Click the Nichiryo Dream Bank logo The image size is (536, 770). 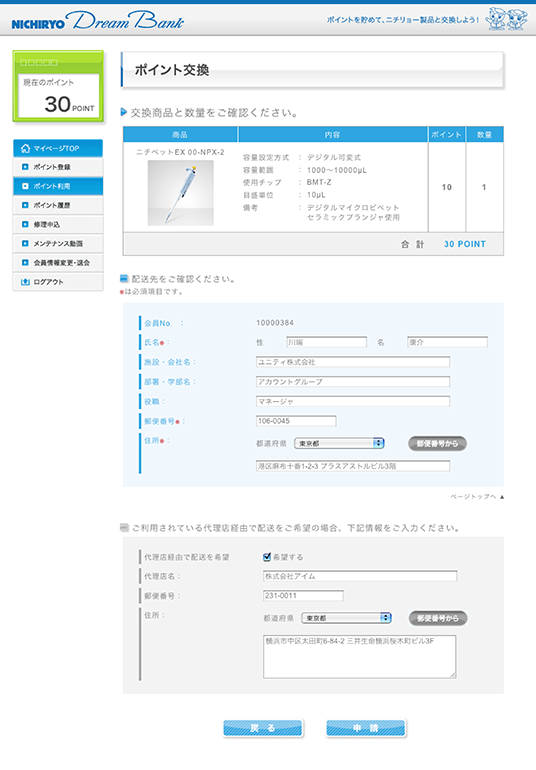click(97, 21)
